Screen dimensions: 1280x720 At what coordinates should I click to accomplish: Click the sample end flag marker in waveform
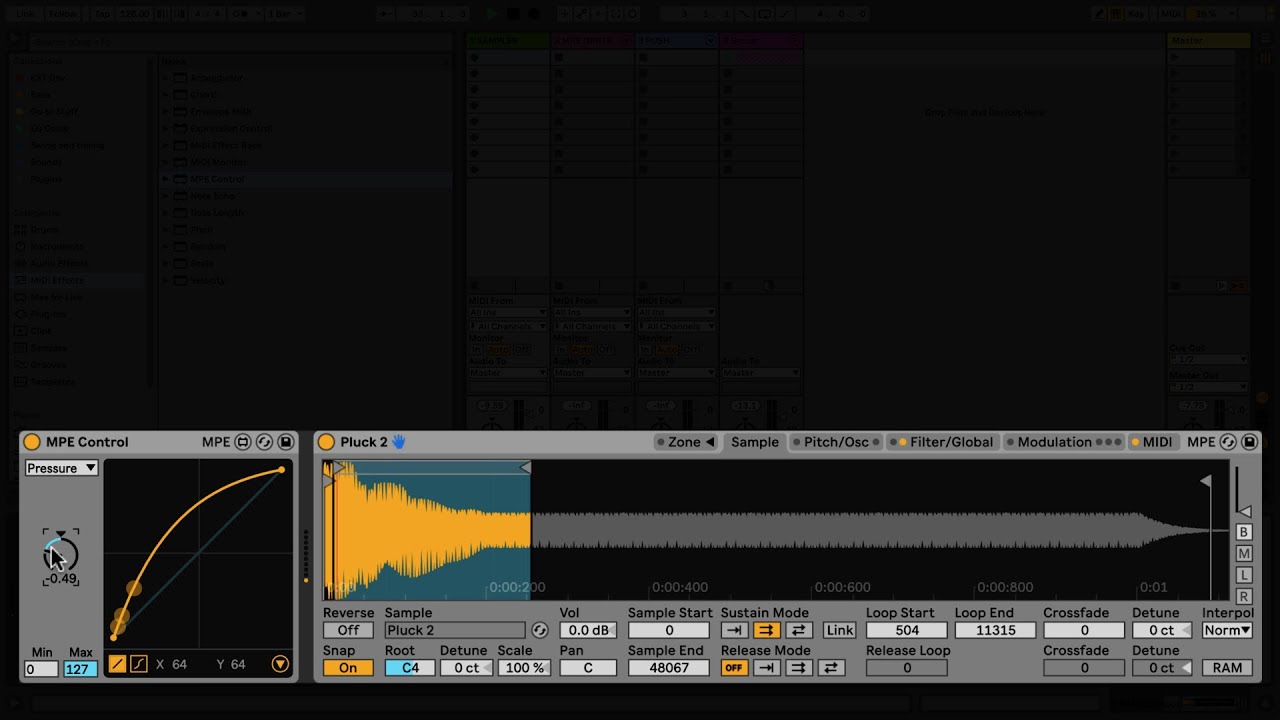(1206, 482)
